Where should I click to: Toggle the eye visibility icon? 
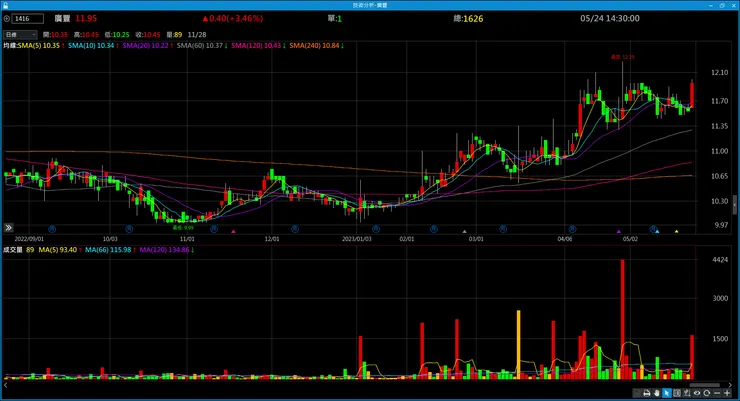(x=697, y=393)
